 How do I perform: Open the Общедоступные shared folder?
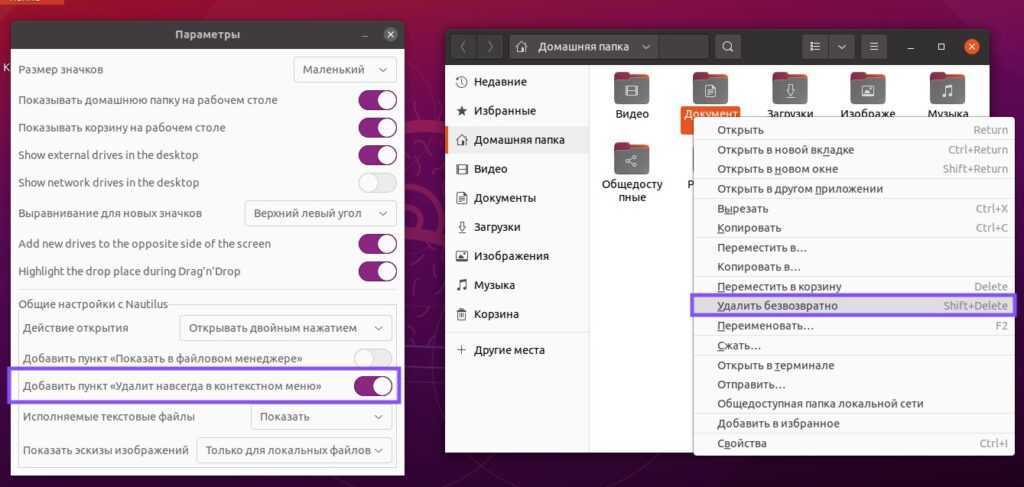tap(632, 159)
